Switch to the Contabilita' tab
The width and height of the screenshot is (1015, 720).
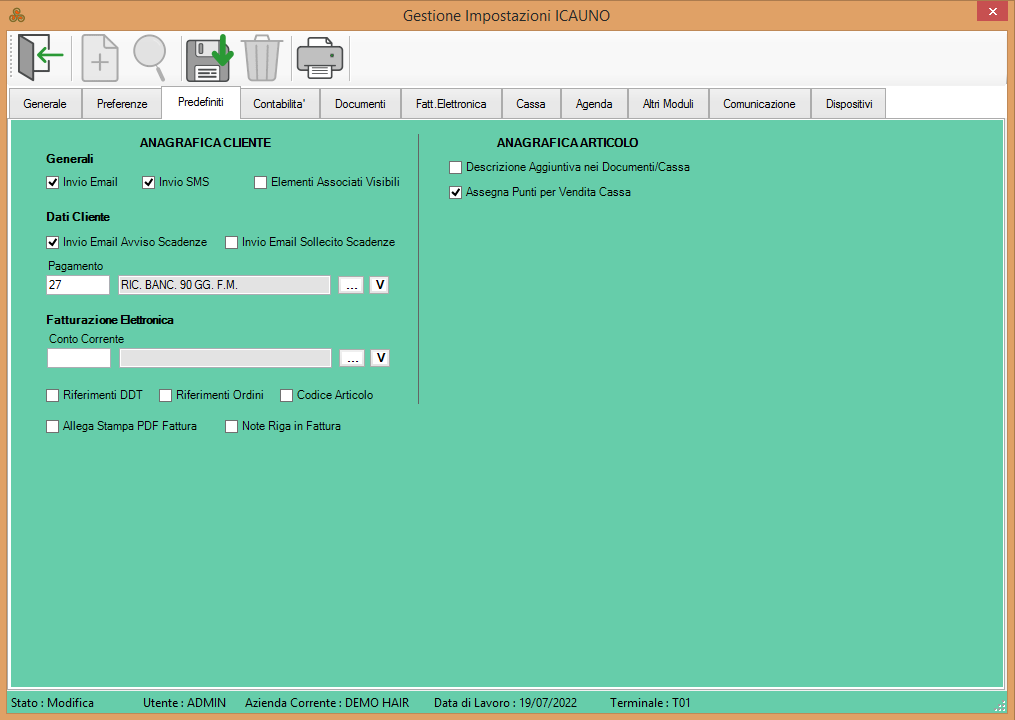click(x=279, y=104)
